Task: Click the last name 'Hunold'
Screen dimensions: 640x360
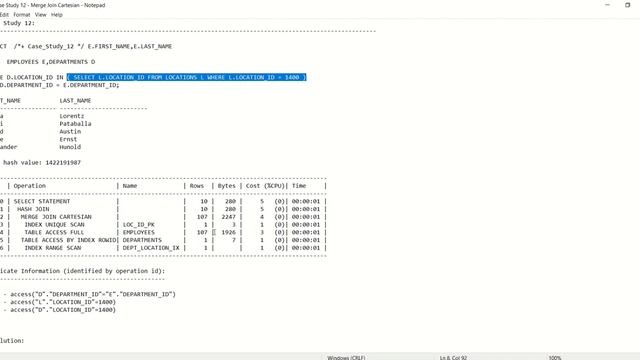Action: 70,147
